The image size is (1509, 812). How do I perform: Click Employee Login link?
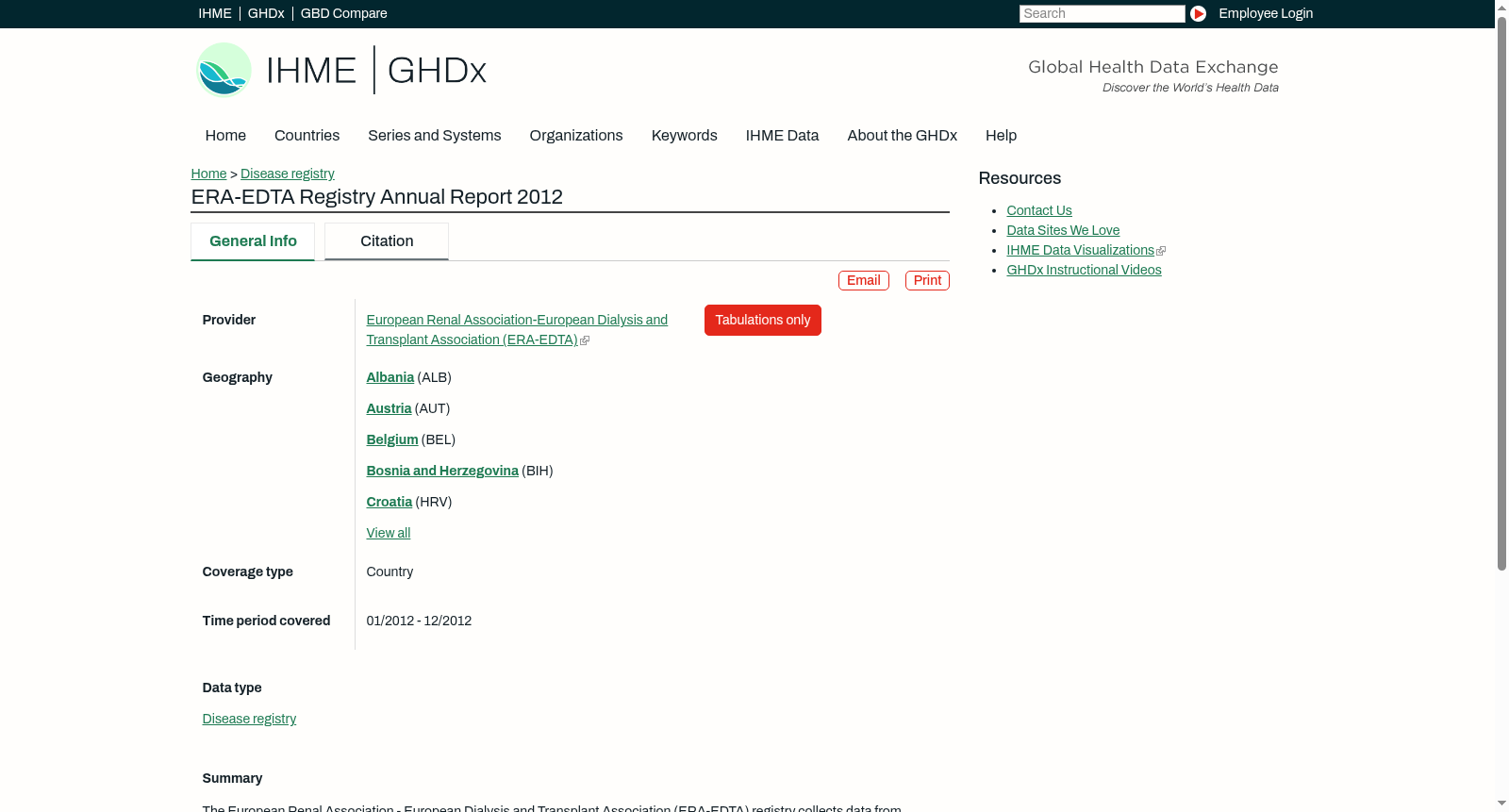[x=1266, y=13]
